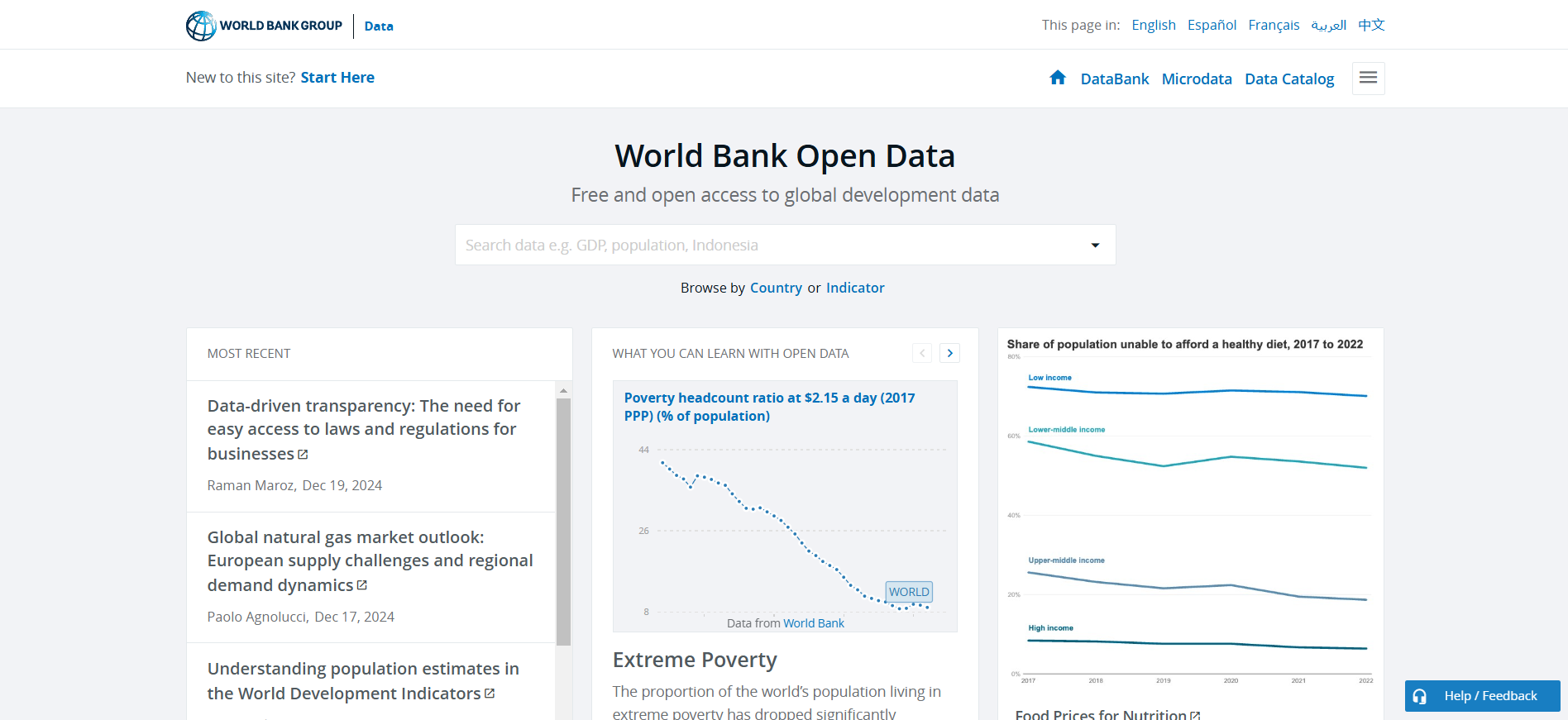Open 'Understanding population estimates' article
The height and width of the screenshot is (720, 1568).
[363, 681]
